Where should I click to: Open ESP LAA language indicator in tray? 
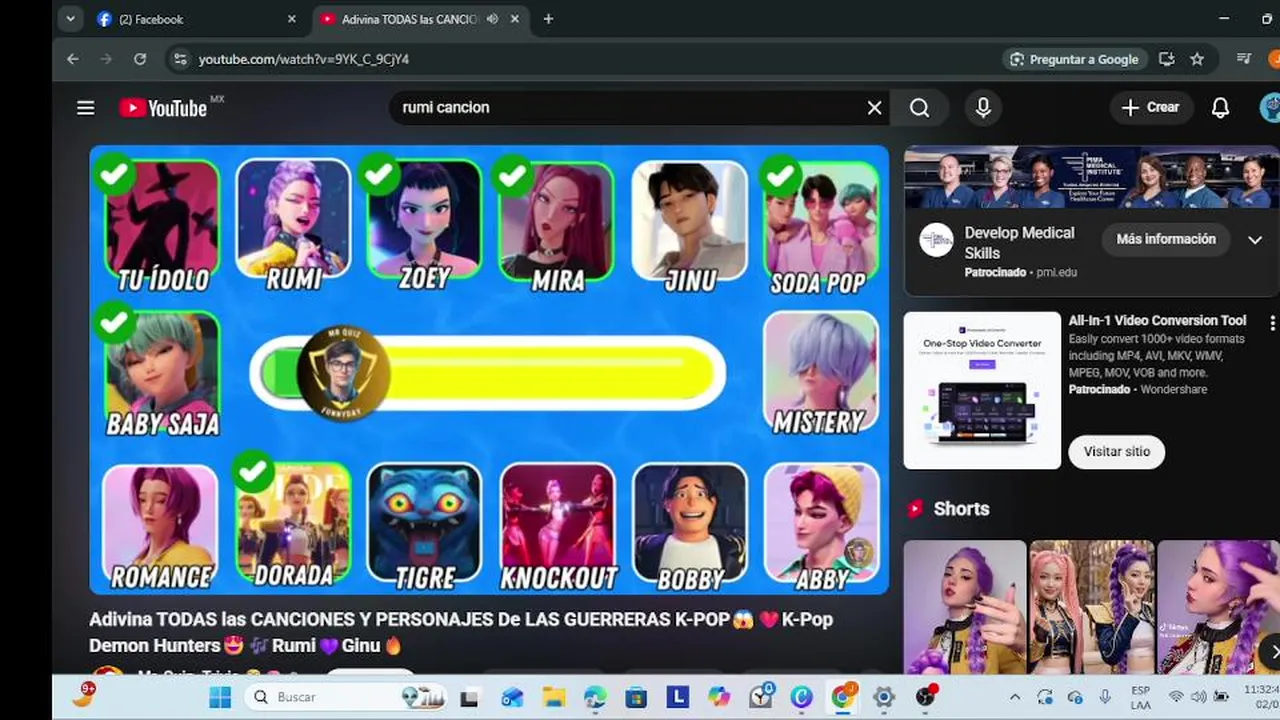click(1140, 697)
